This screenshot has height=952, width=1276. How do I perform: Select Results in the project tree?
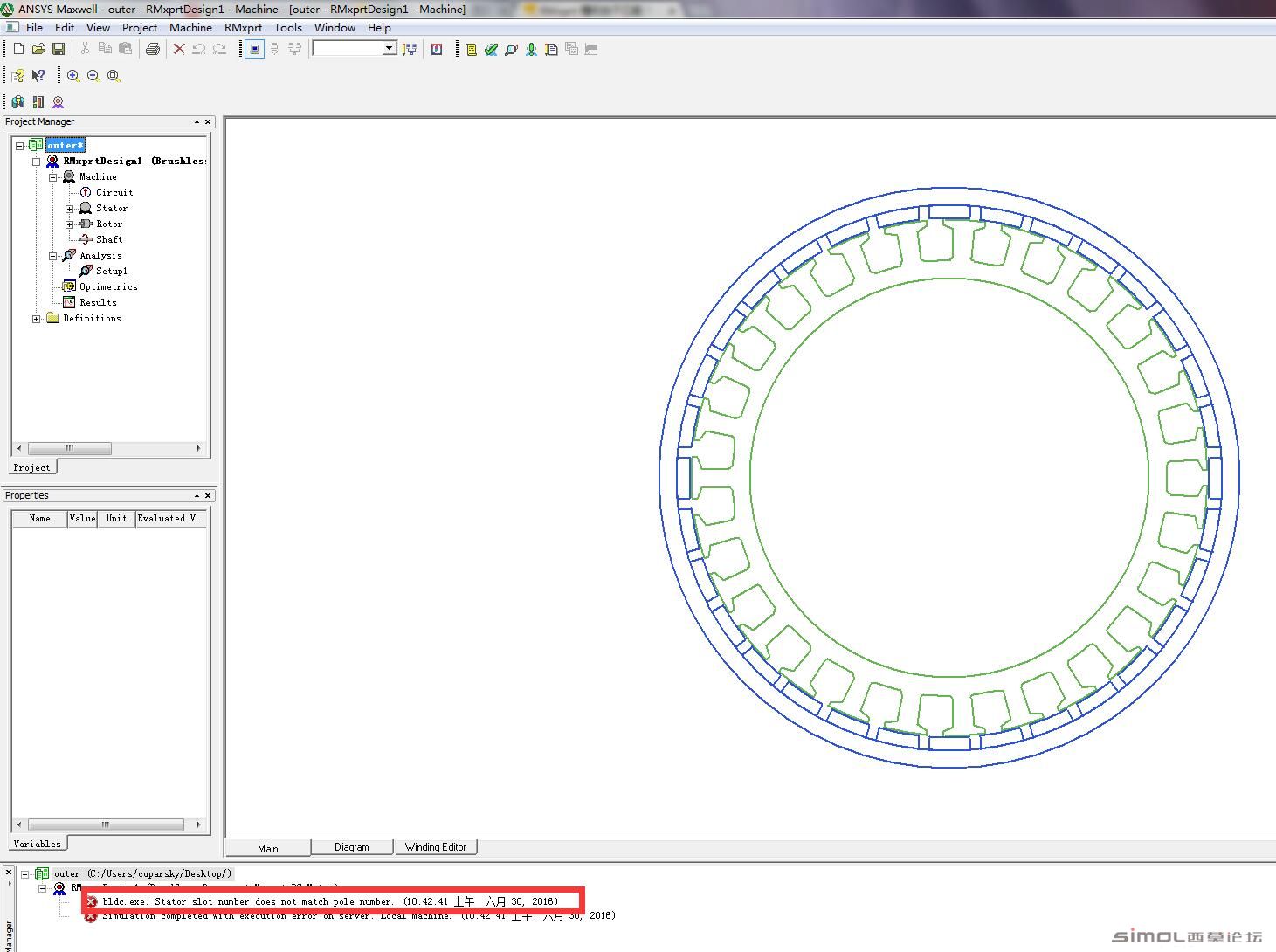tap(98, 302)
